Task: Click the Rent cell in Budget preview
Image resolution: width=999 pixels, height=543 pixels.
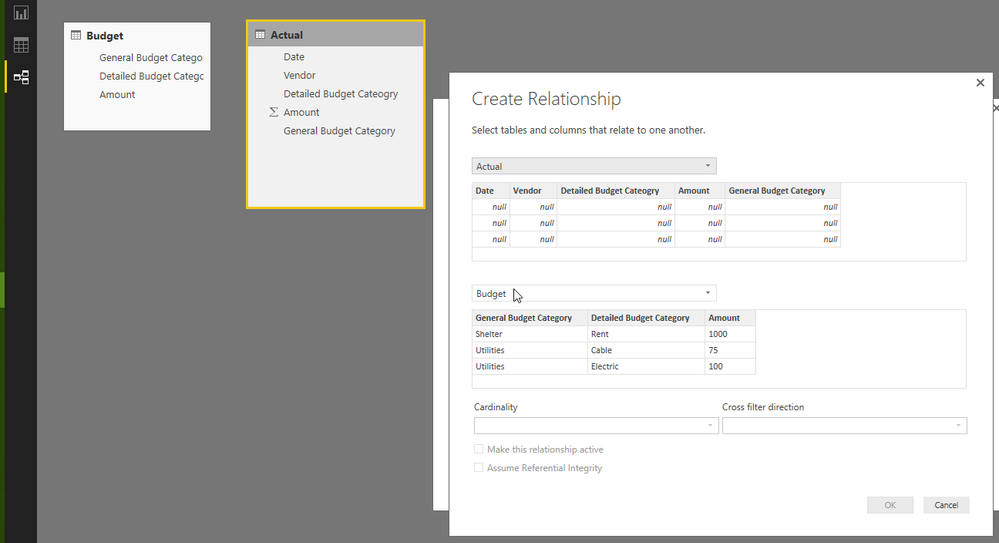Action: tap(647, 334)
